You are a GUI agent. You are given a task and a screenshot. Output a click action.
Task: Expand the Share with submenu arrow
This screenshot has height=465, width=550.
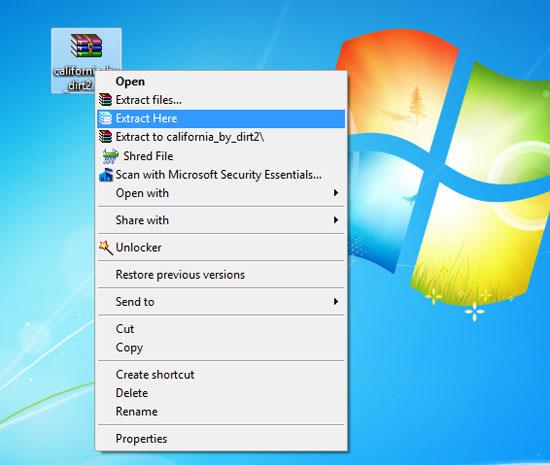coord(336,220)
